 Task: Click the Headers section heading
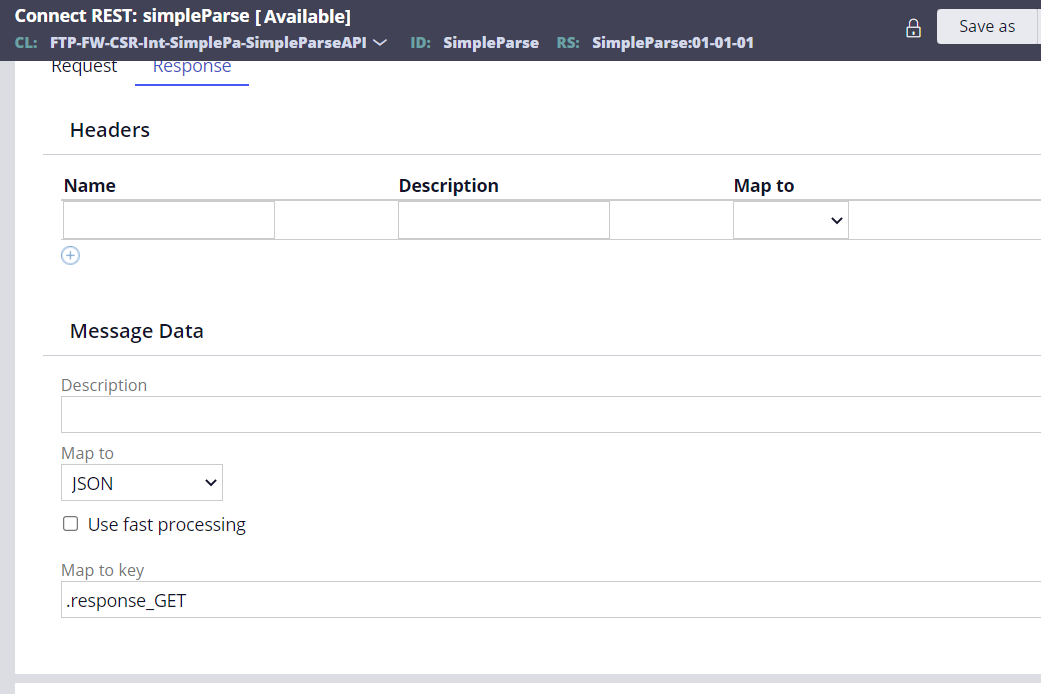(109, 130)
